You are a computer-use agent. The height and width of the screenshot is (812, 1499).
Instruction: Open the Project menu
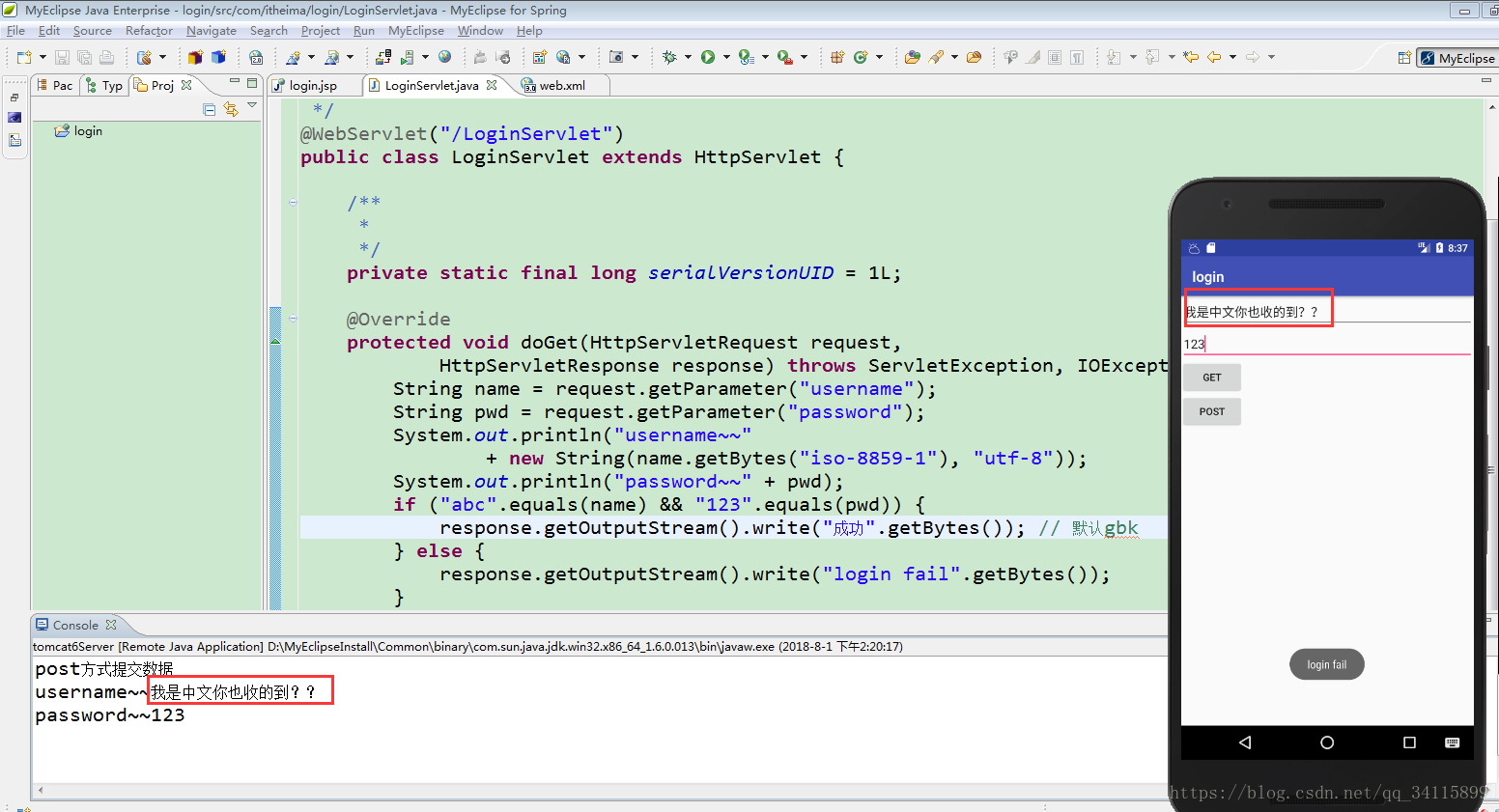click(x=321, y=31)
